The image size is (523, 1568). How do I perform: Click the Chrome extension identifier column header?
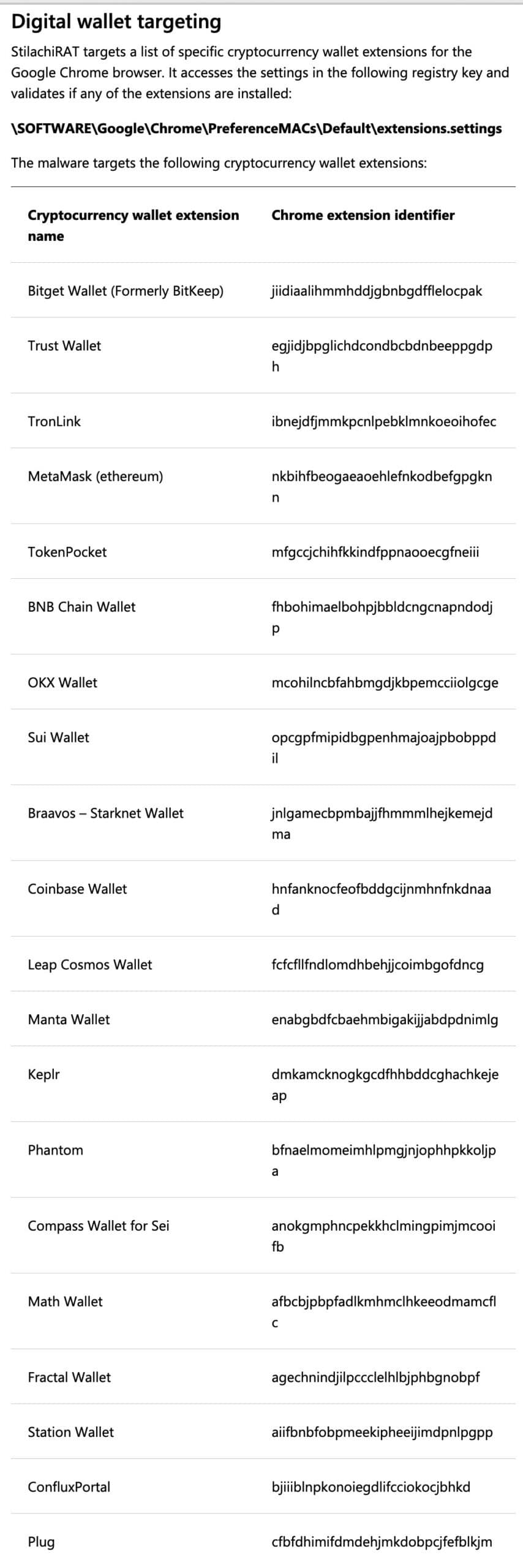(363, 215)
